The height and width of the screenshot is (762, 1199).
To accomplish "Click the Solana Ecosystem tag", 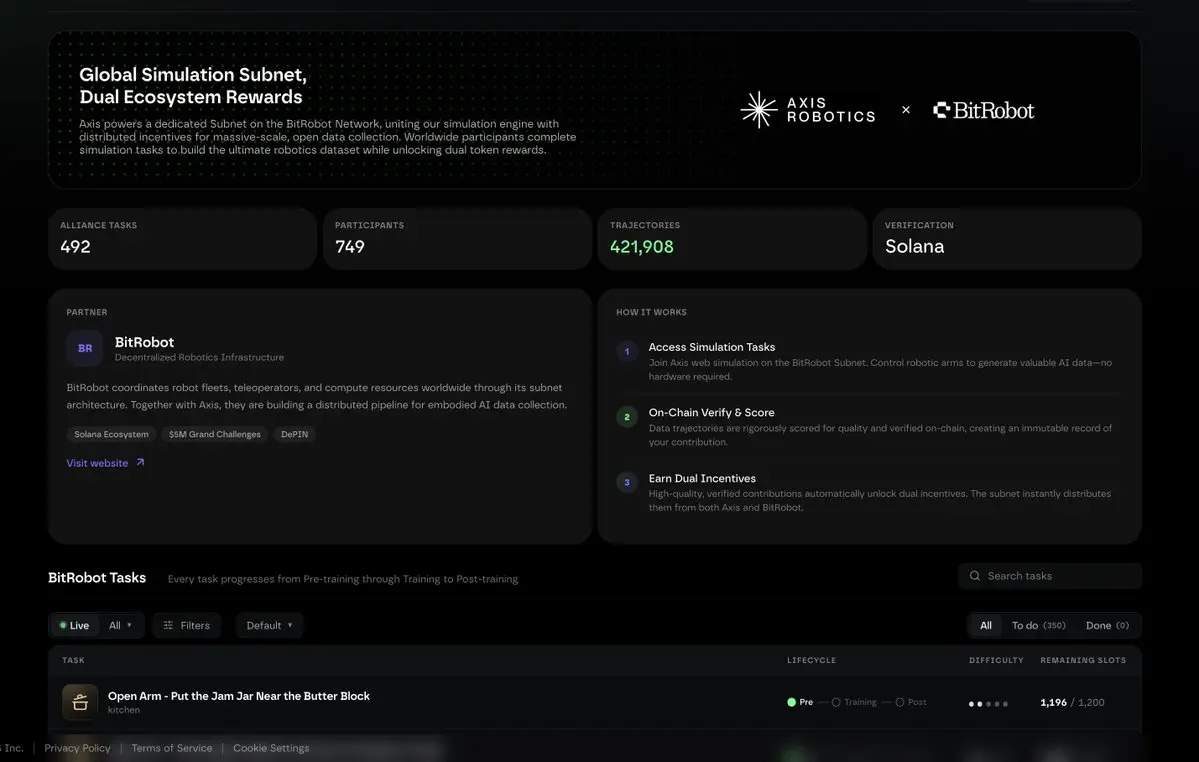I will click(x=112, y=434).
